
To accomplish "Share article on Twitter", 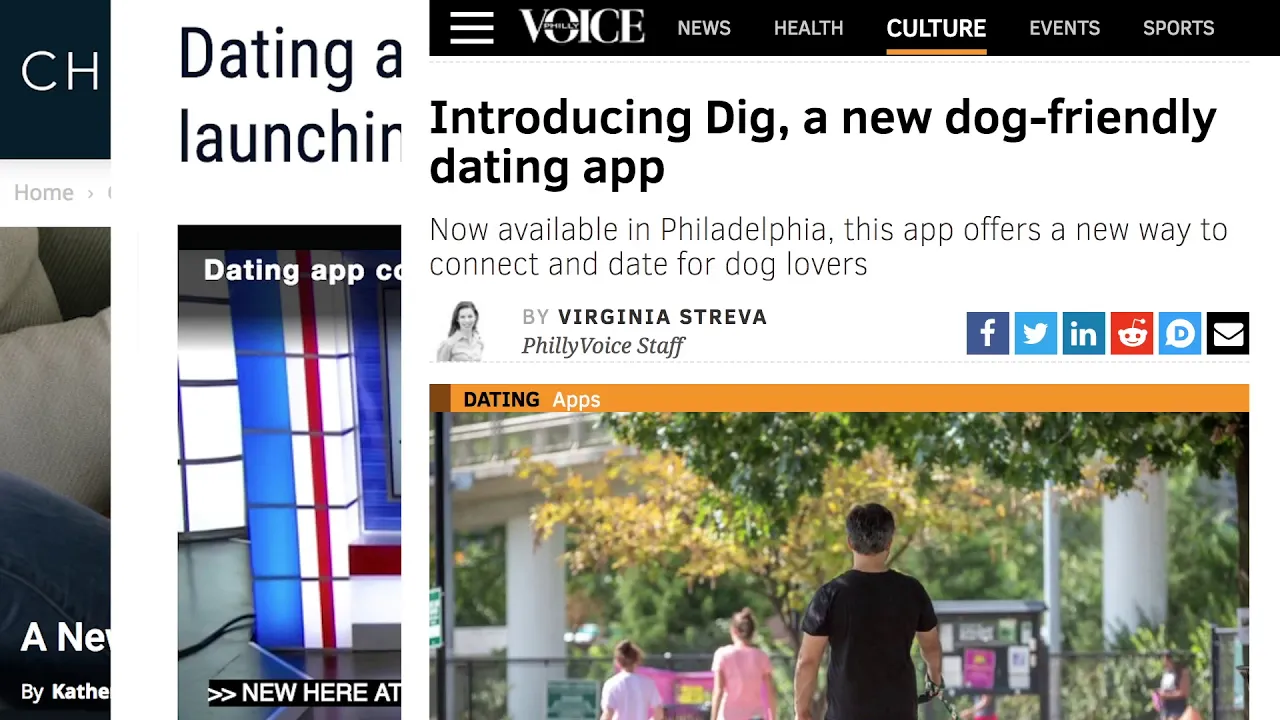I will click(x=1035, y=333).
